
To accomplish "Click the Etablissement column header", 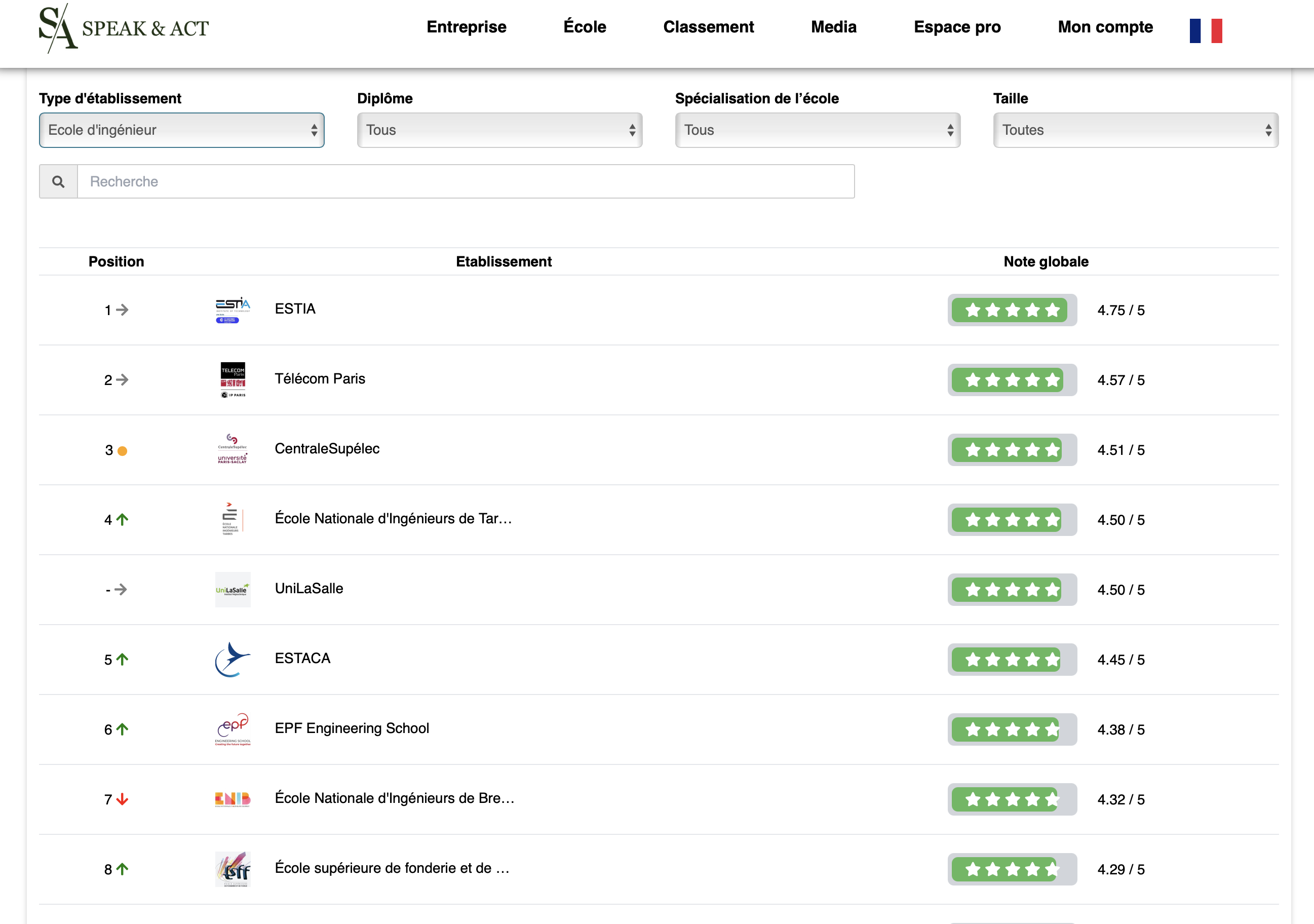I will (504, 261).
